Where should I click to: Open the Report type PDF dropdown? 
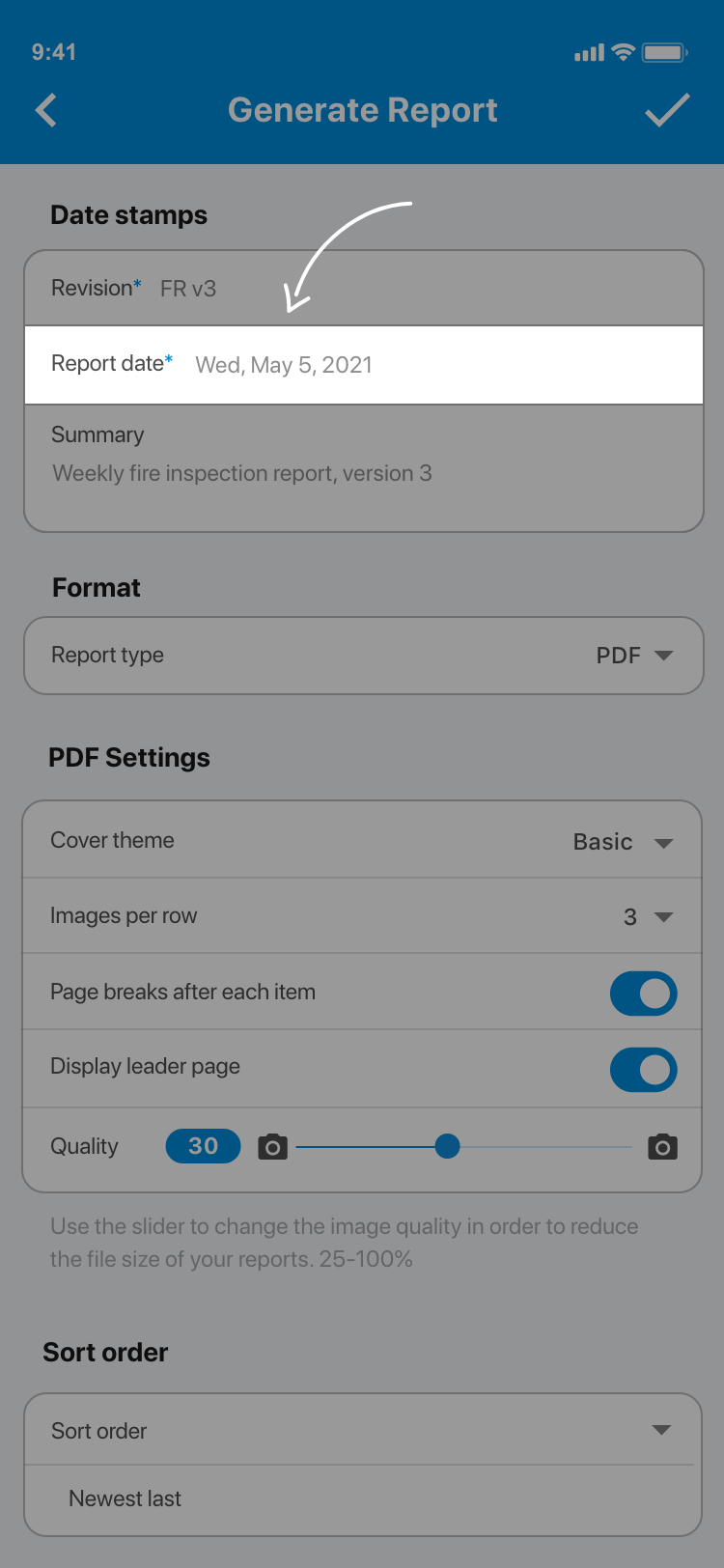pyautogui.click(x=633, y=656)
